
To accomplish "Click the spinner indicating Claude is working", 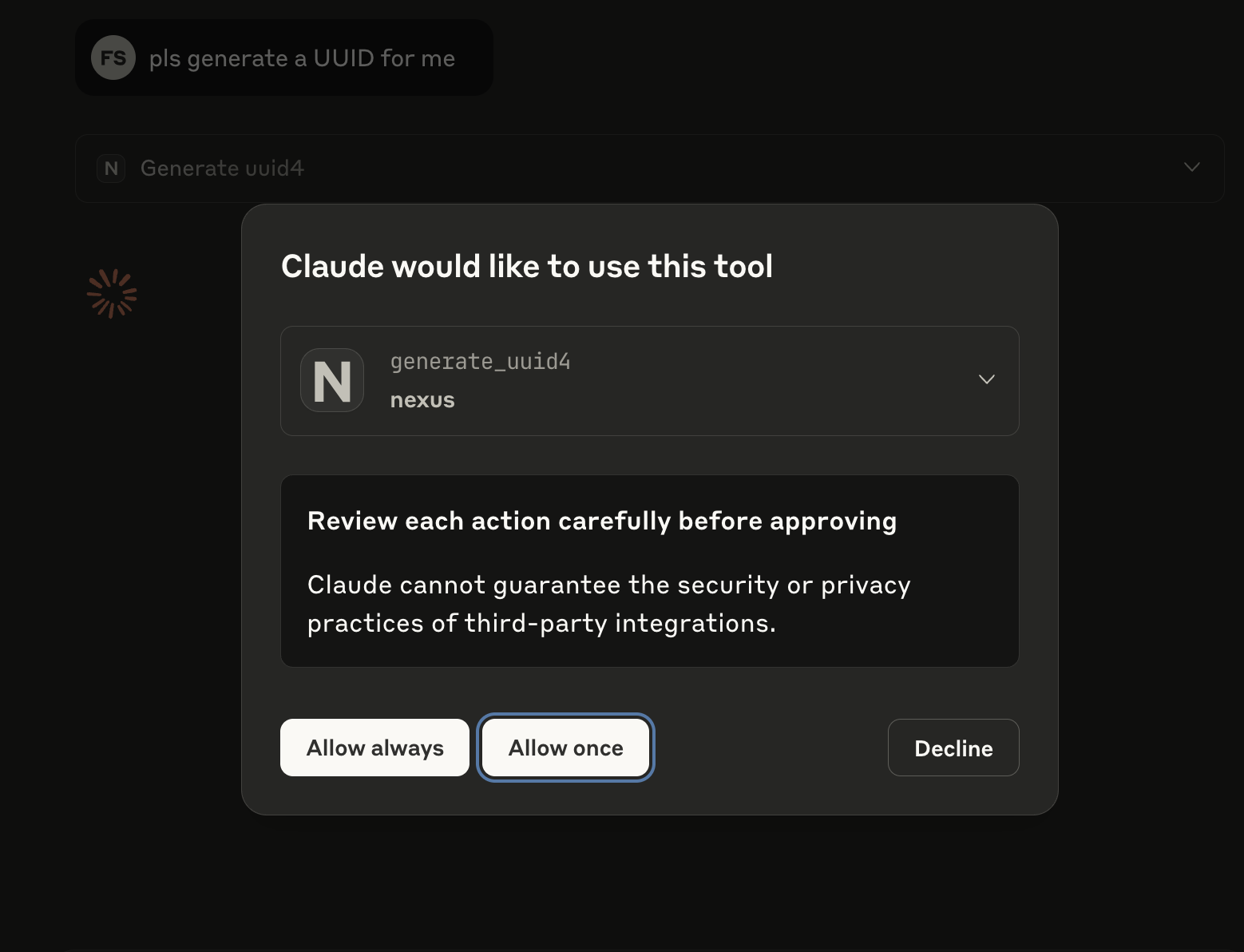I will pos(112,293).
